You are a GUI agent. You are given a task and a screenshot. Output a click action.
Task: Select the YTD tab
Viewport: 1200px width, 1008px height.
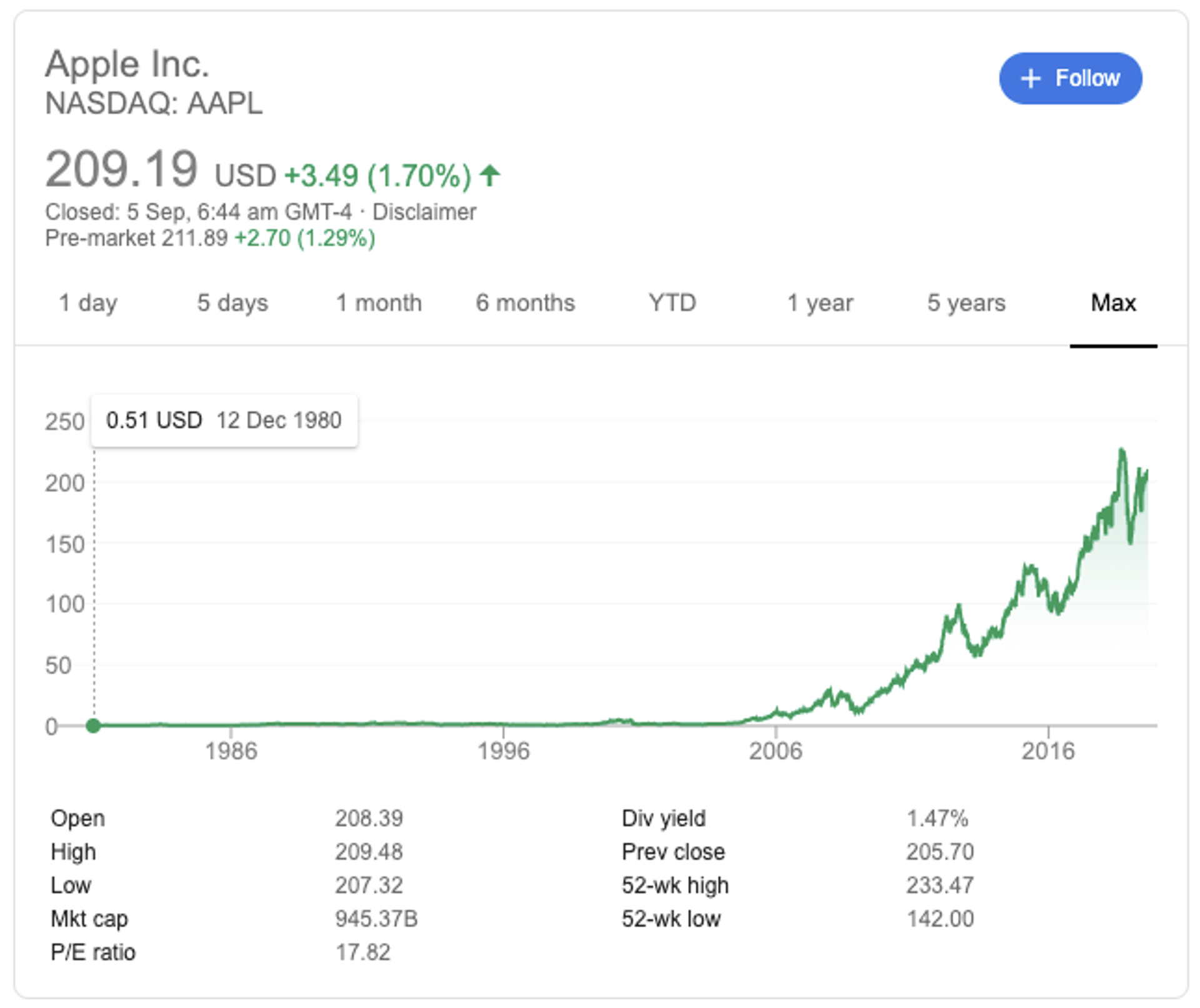(672, 303)
